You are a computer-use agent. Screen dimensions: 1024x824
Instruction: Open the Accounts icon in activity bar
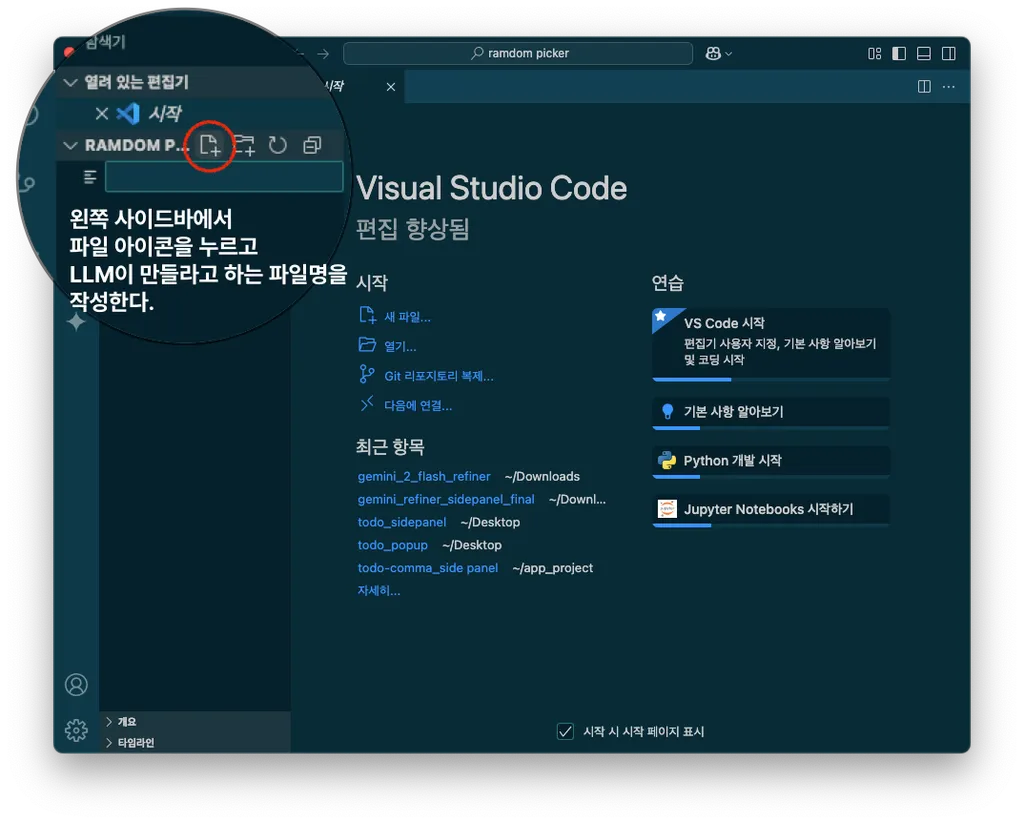point(76,685)
